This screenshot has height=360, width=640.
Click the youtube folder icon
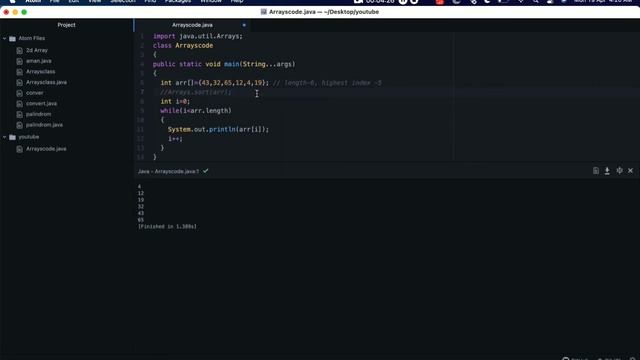12,137
